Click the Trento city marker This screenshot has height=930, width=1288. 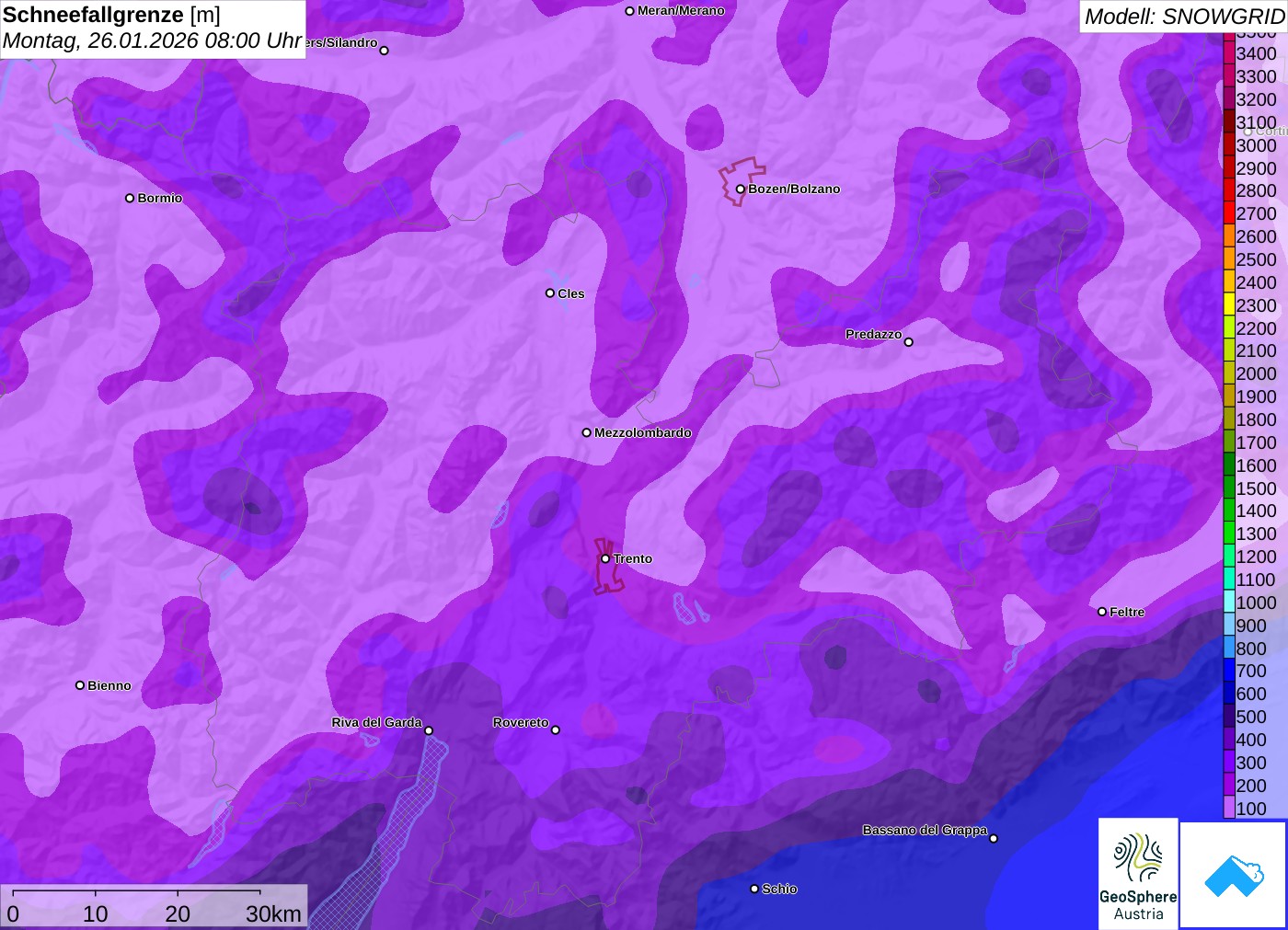pos(605,558)
